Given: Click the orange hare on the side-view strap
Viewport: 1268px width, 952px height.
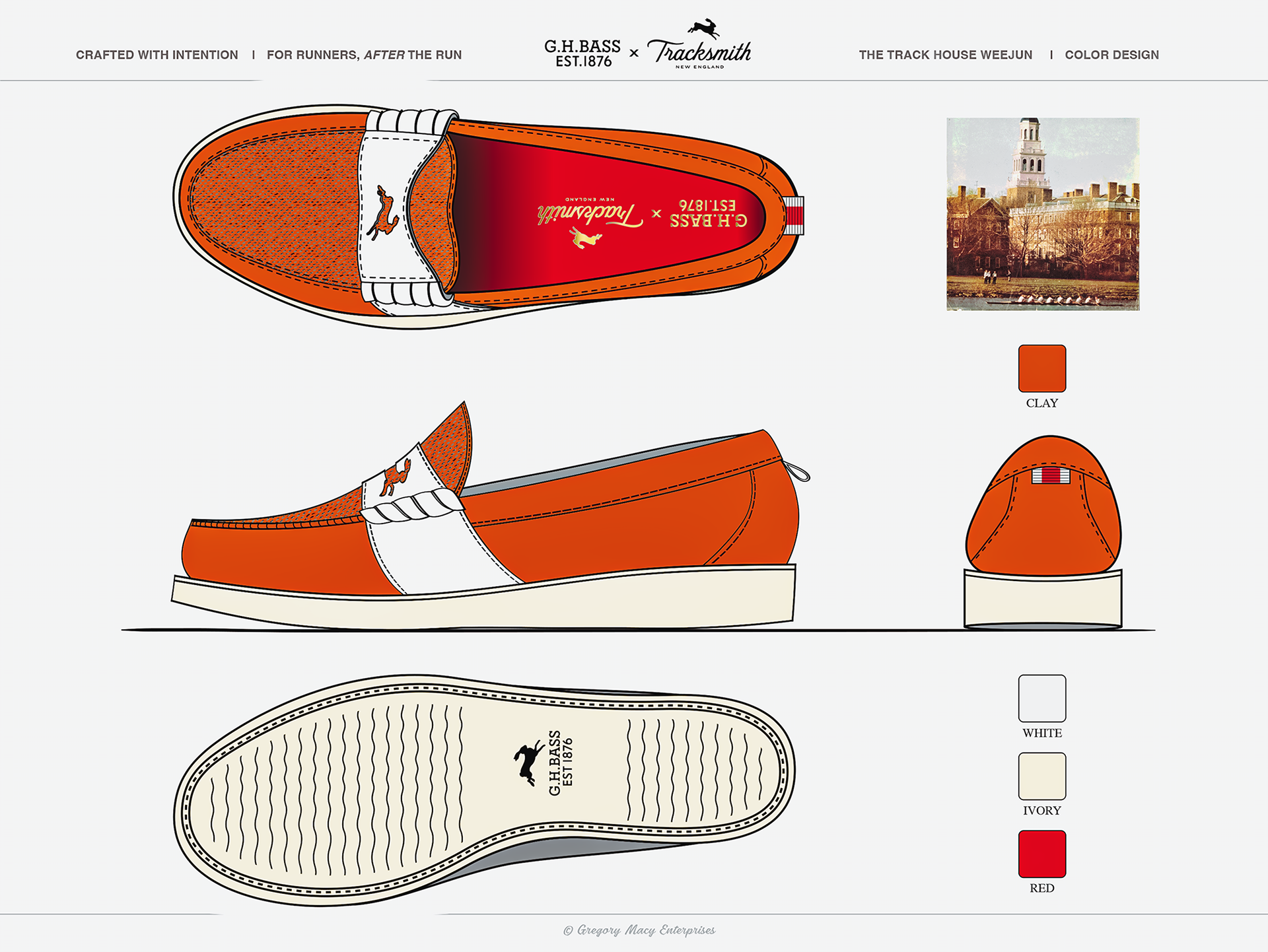Looking at the screenshot, I should pyautogui.click(x=396, y=477).
